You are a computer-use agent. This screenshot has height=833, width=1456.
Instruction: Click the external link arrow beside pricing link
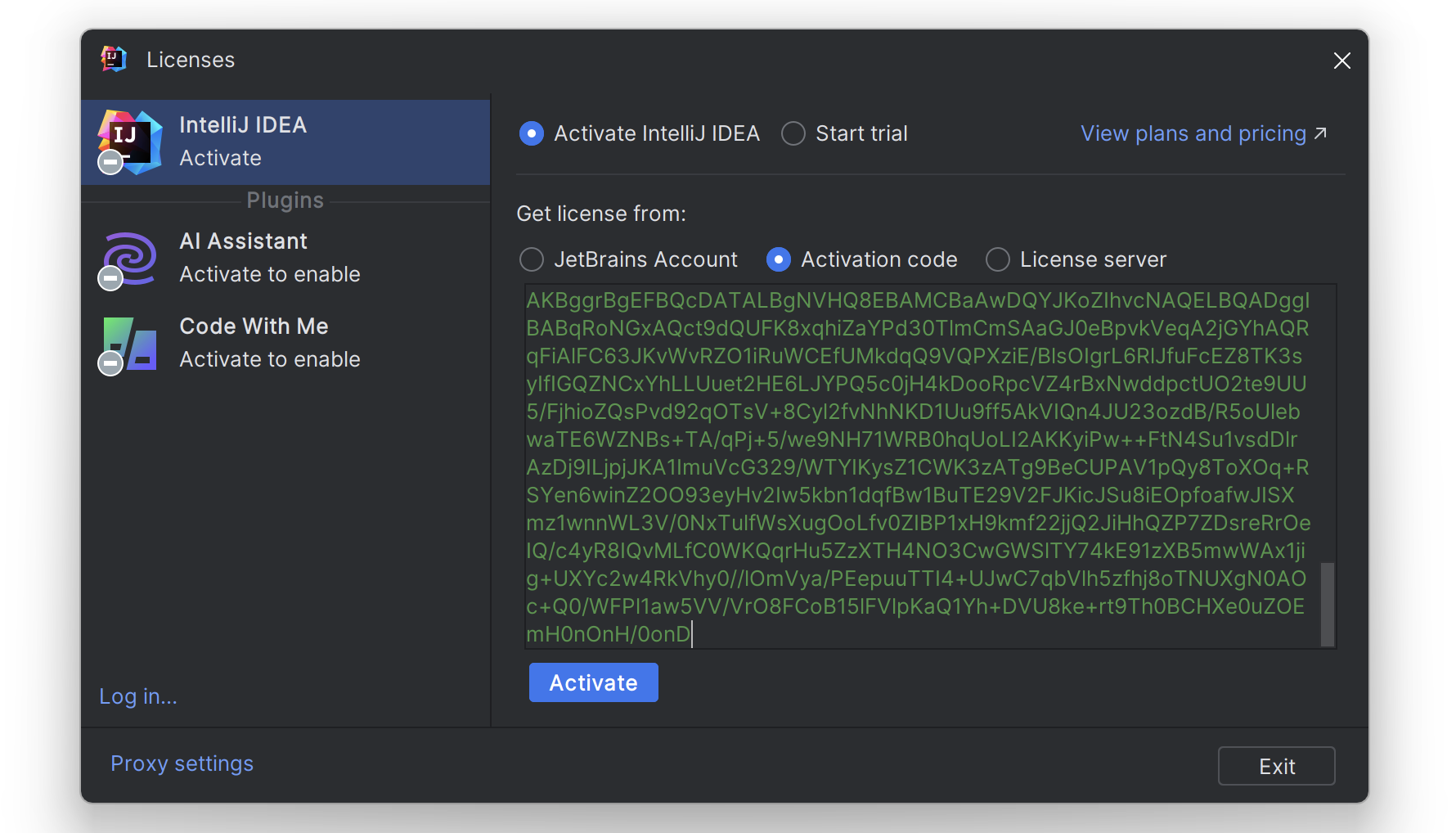[x=1320, y=132]
